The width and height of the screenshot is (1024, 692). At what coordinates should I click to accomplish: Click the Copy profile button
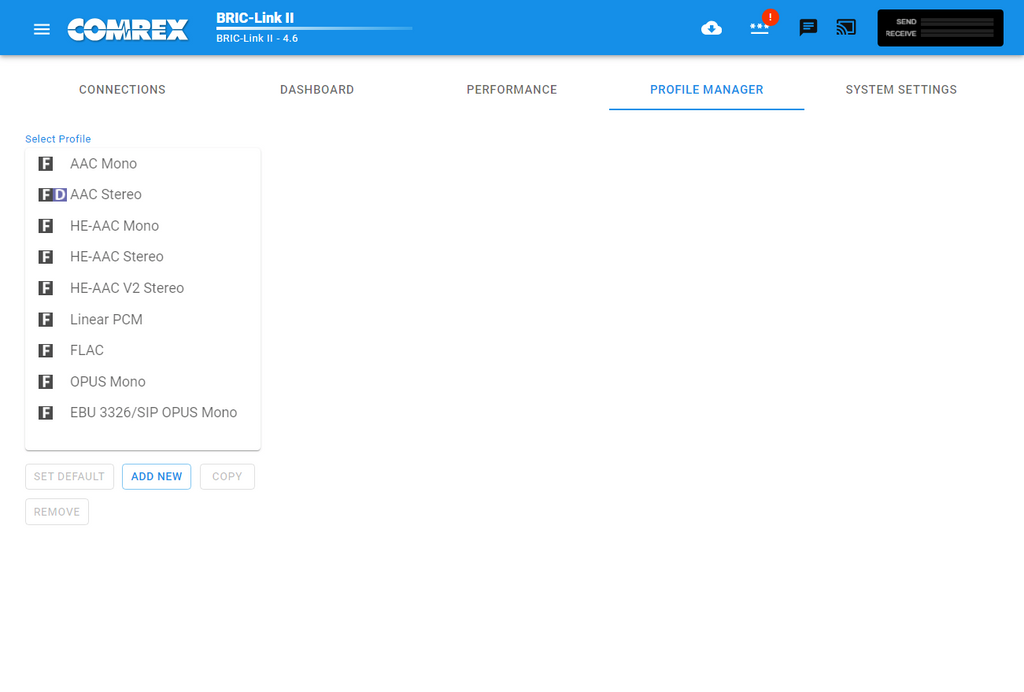coord(227,477)
